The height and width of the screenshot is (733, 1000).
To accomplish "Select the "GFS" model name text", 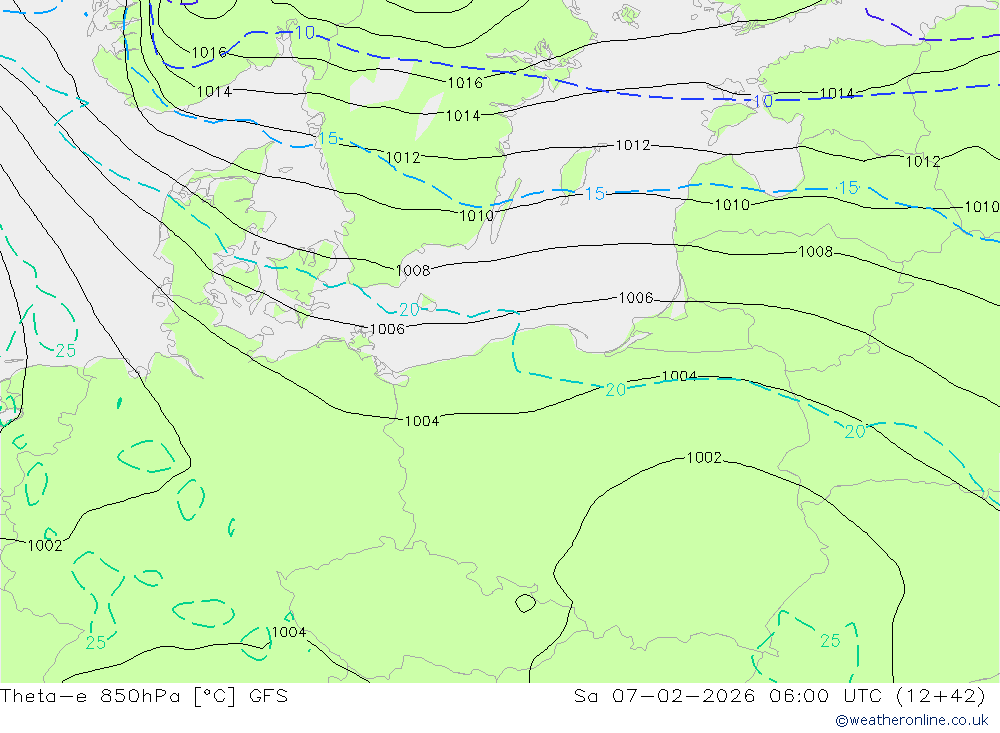I will (268, 695).
